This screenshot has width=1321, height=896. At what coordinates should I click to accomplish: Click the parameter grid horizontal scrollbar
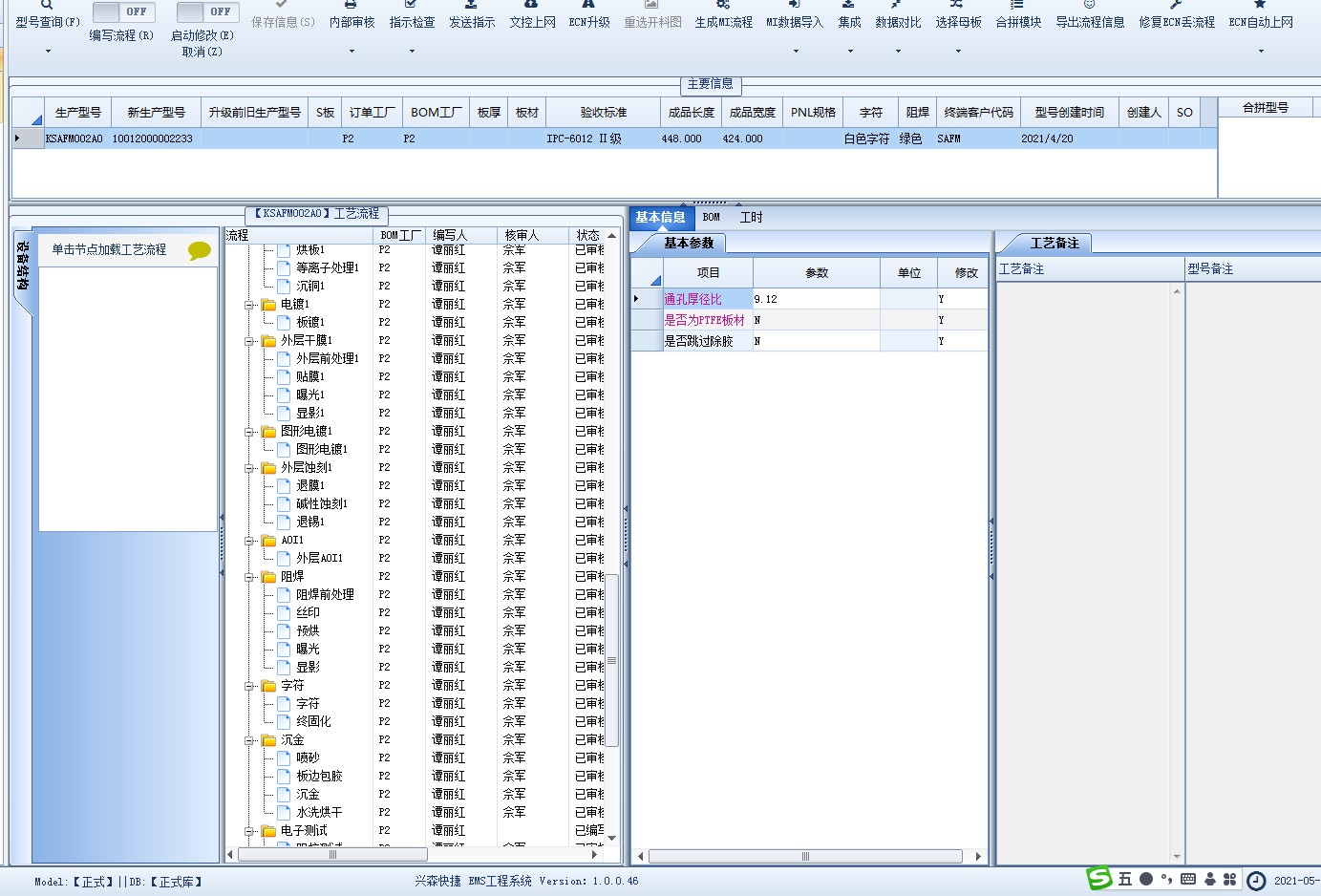click(x=805, y=856)
